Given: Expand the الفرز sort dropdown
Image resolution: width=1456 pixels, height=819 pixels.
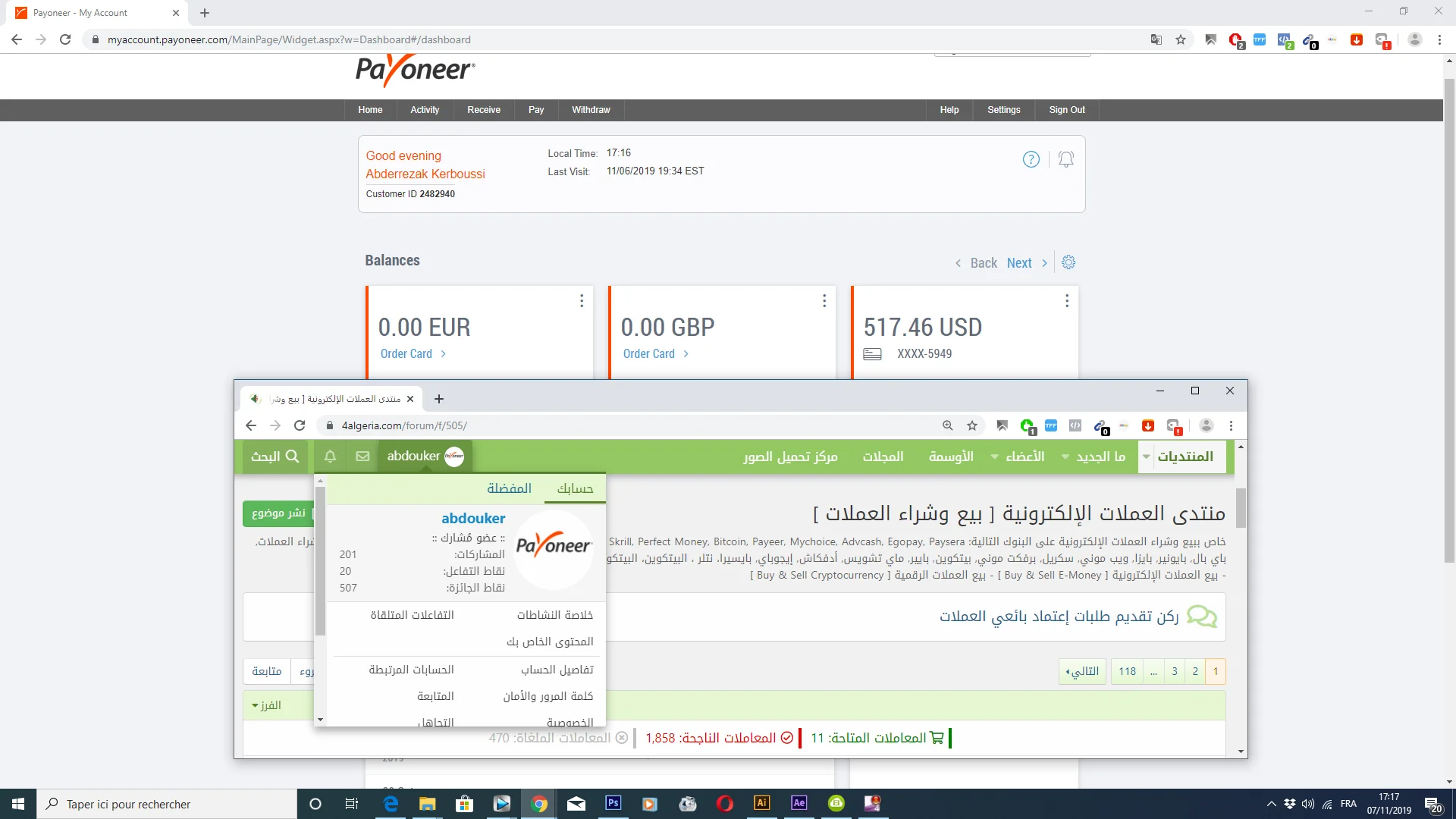Looking at the screenshot, I should [266, 705].
